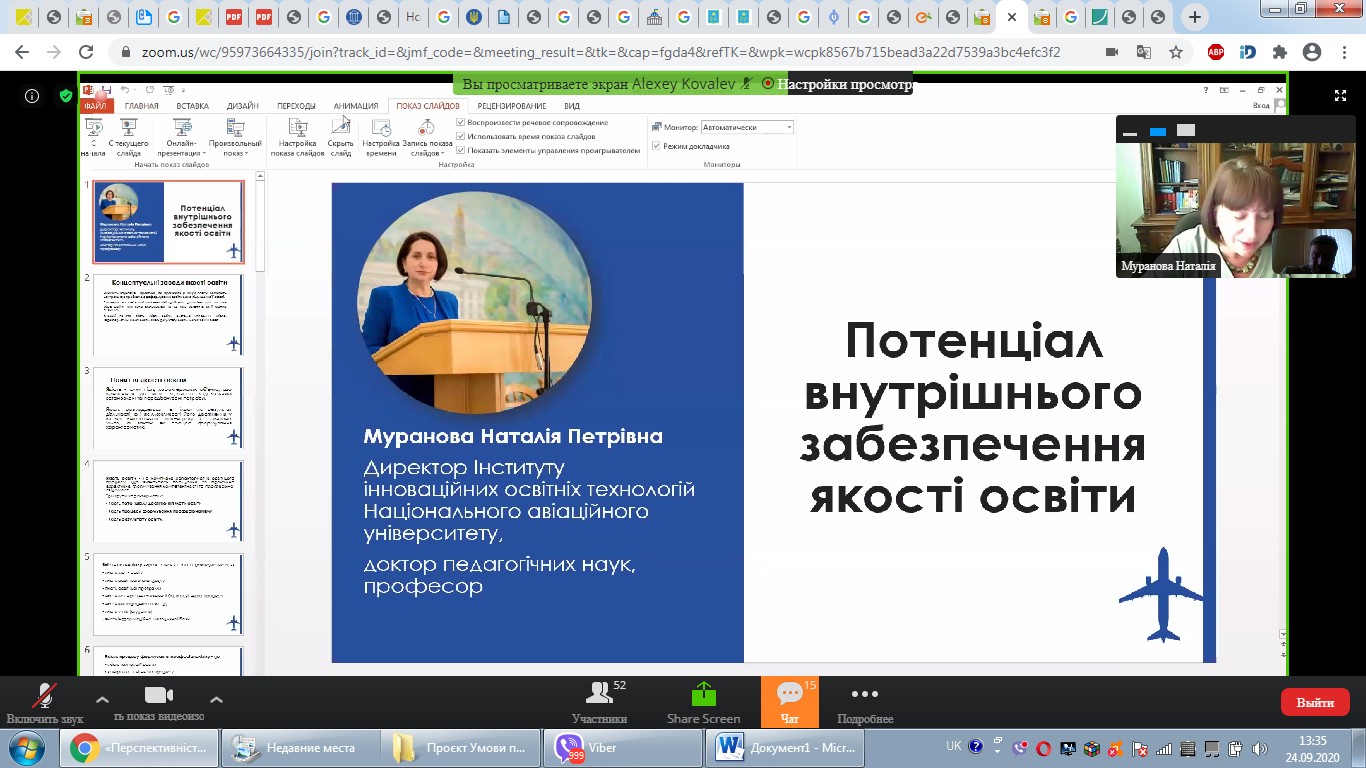Select slide 2 thumbnail in the slide panel
The image size is (1366, 768).
tap(168, 315)
